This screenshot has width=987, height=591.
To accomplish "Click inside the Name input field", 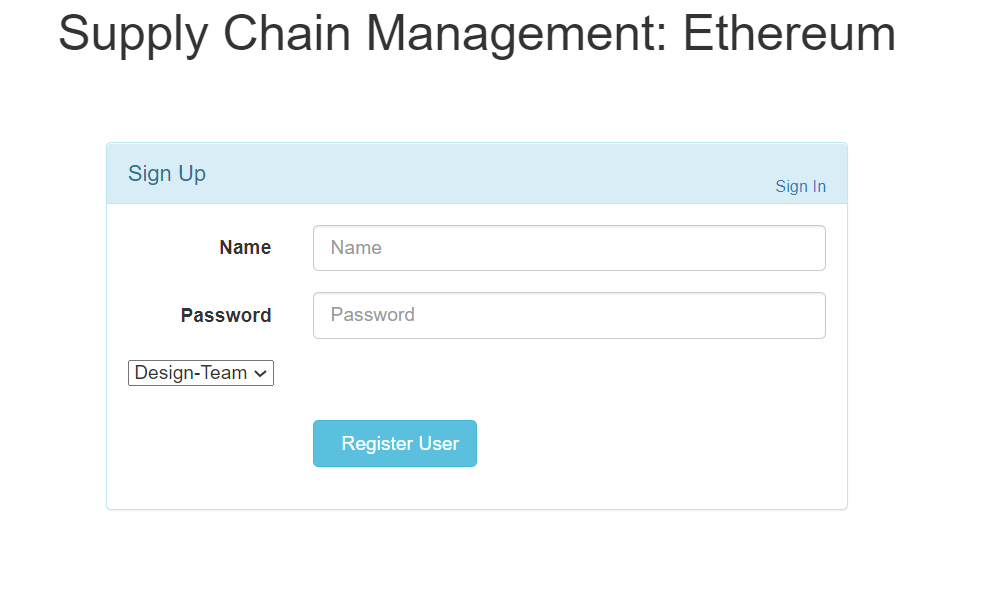I will pos(568,247).
